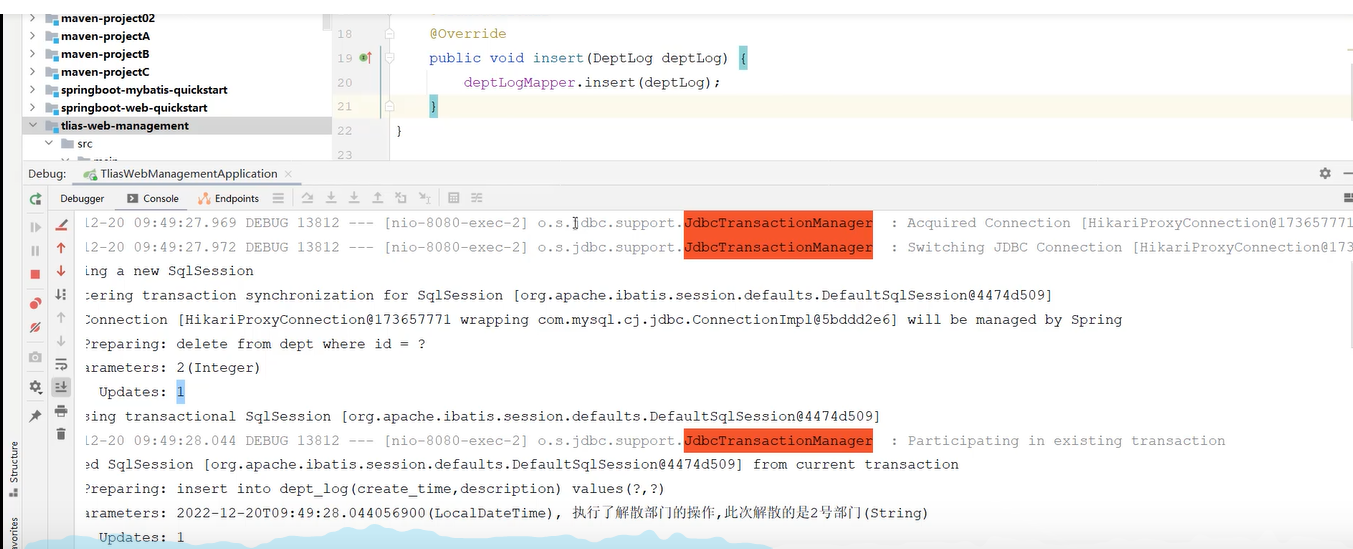Click gray down-arrow console stack trace icon
The image size is (1353, 549).
(x=61, y=341)
